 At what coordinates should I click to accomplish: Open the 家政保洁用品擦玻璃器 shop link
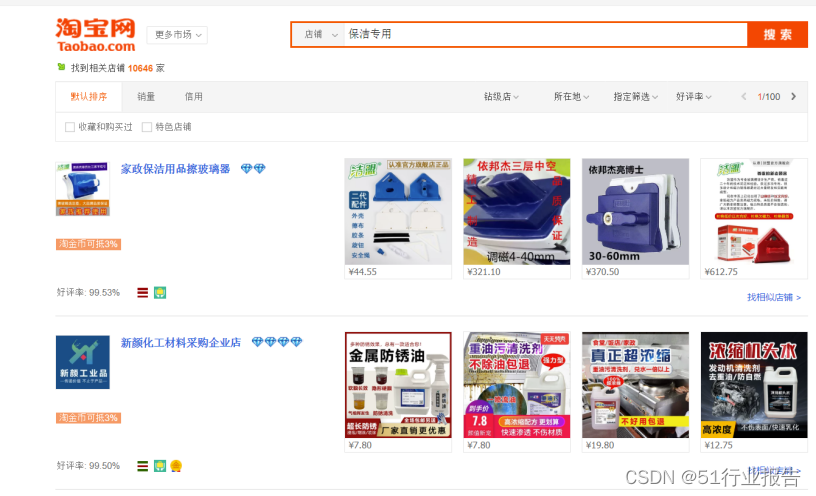click(x=175, y=169)
